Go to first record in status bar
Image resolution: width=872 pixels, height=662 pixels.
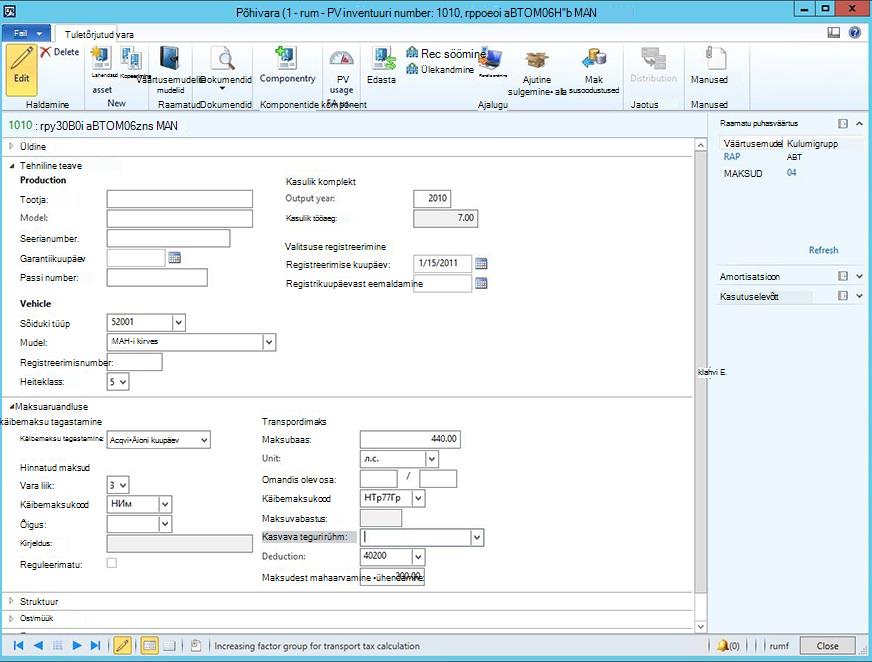18,645
